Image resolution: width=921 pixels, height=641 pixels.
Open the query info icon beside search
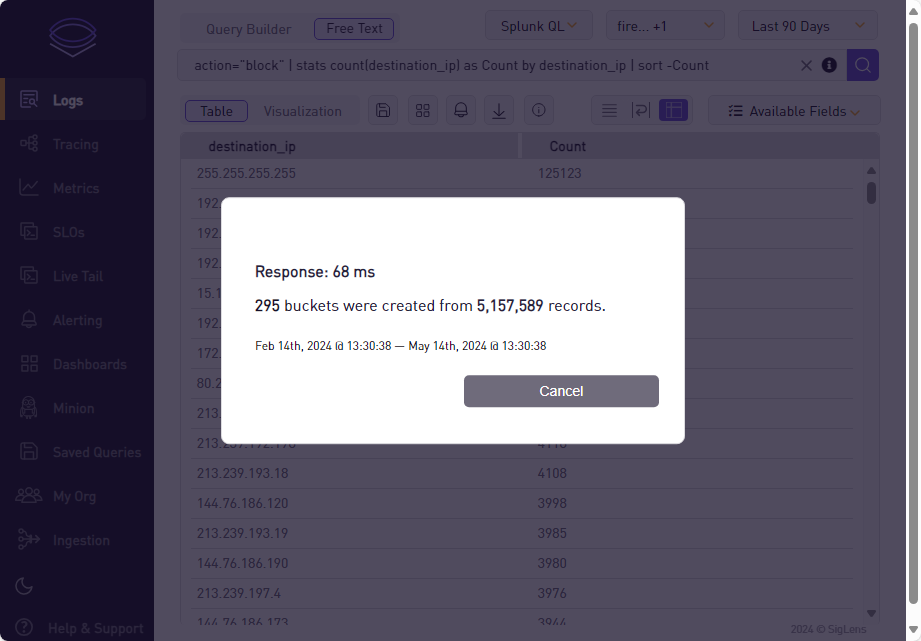coord(829,66)
